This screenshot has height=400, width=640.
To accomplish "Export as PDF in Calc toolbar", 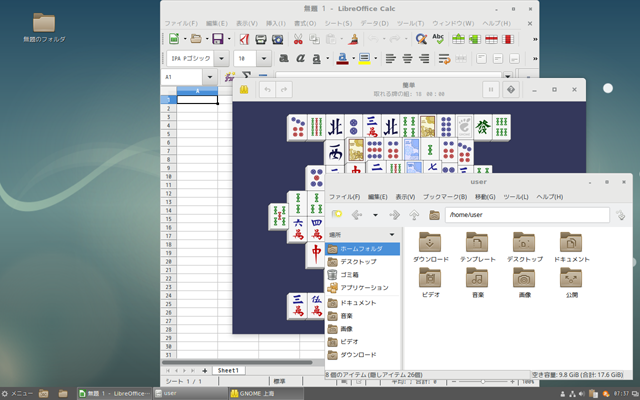I will pyautogui.click(x=244, y=39).
